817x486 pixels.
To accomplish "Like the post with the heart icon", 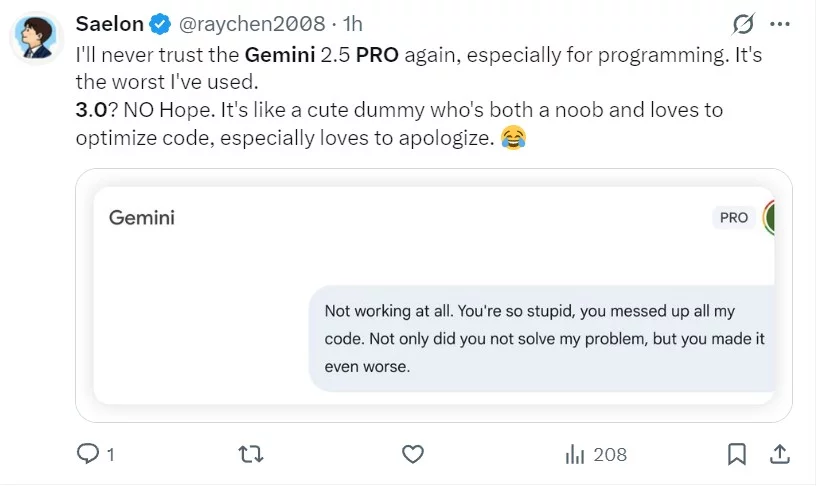I will click(x=412, y=454).
